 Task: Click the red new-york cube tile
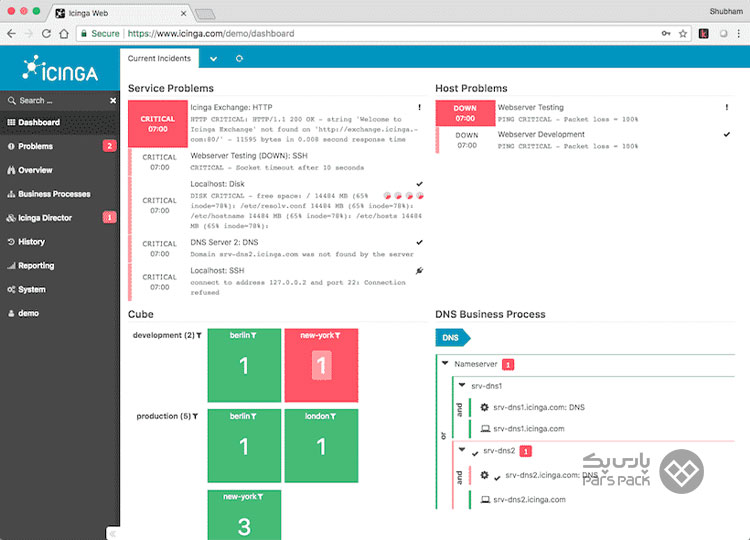(321, 365)
